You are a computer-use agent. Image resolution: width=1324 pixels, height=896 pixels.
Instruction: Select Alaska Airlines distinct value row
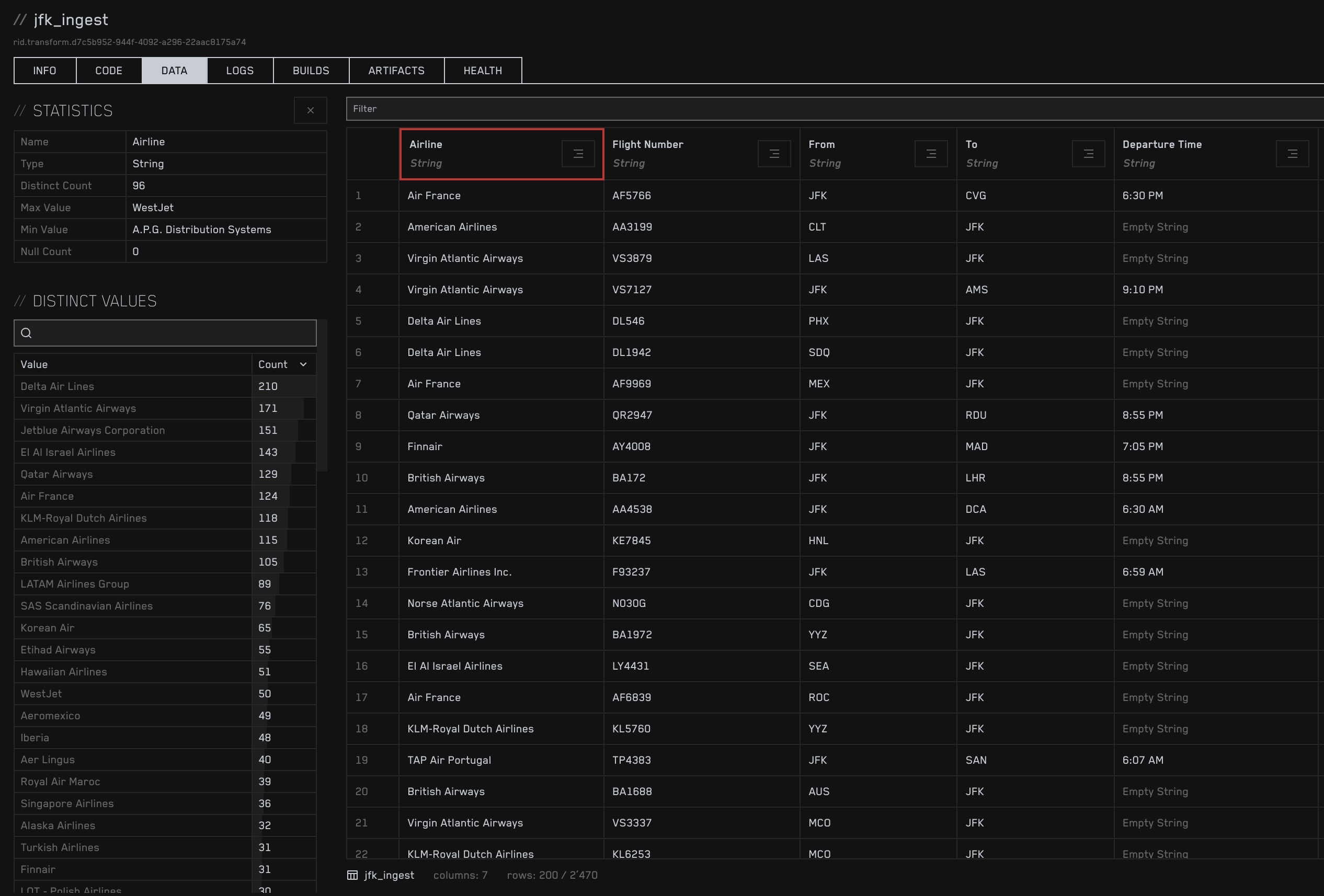[165, 825]
